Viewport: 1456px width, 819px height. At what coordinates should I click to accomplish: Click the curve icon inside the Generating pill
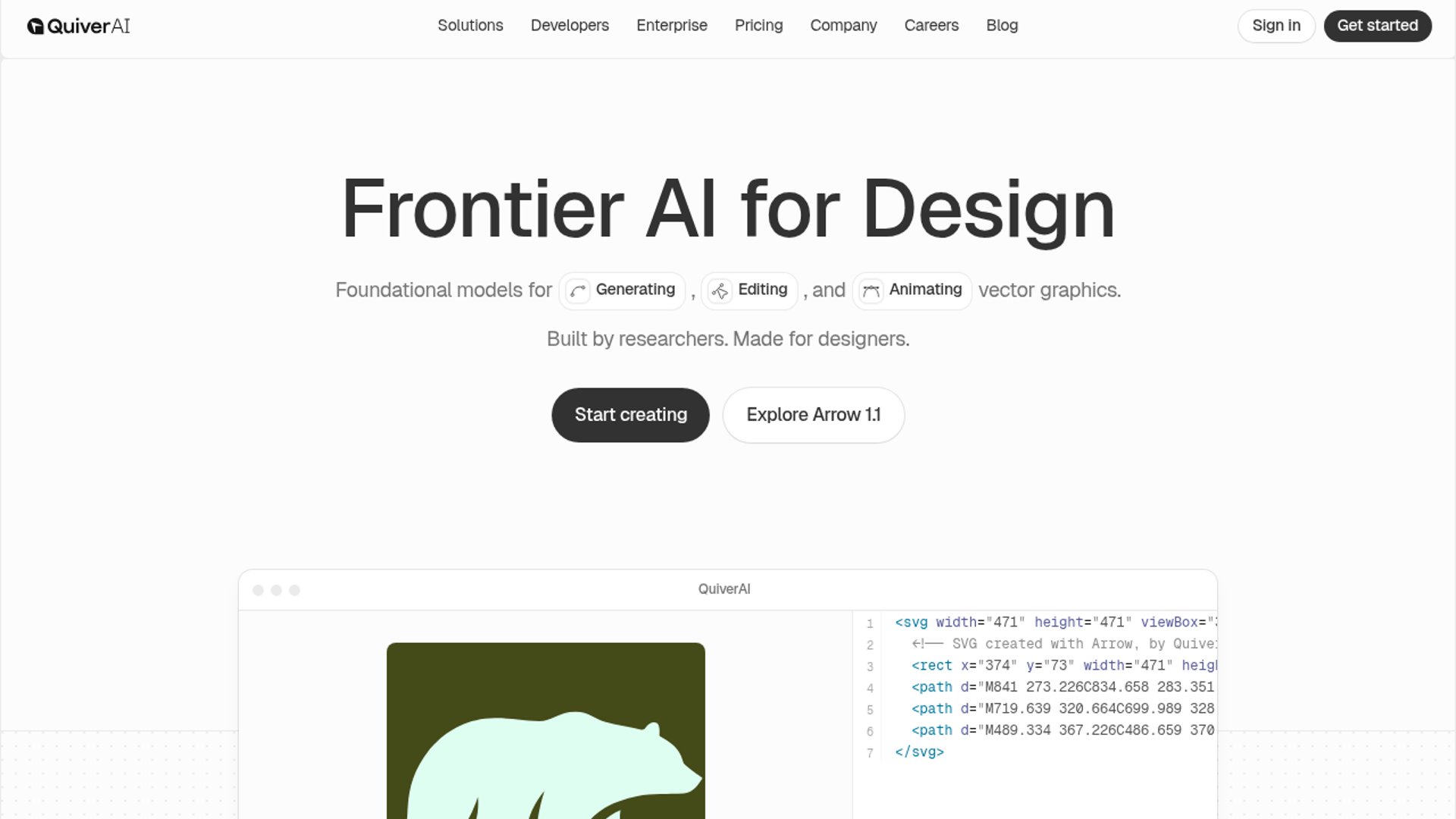coord(577,290)
